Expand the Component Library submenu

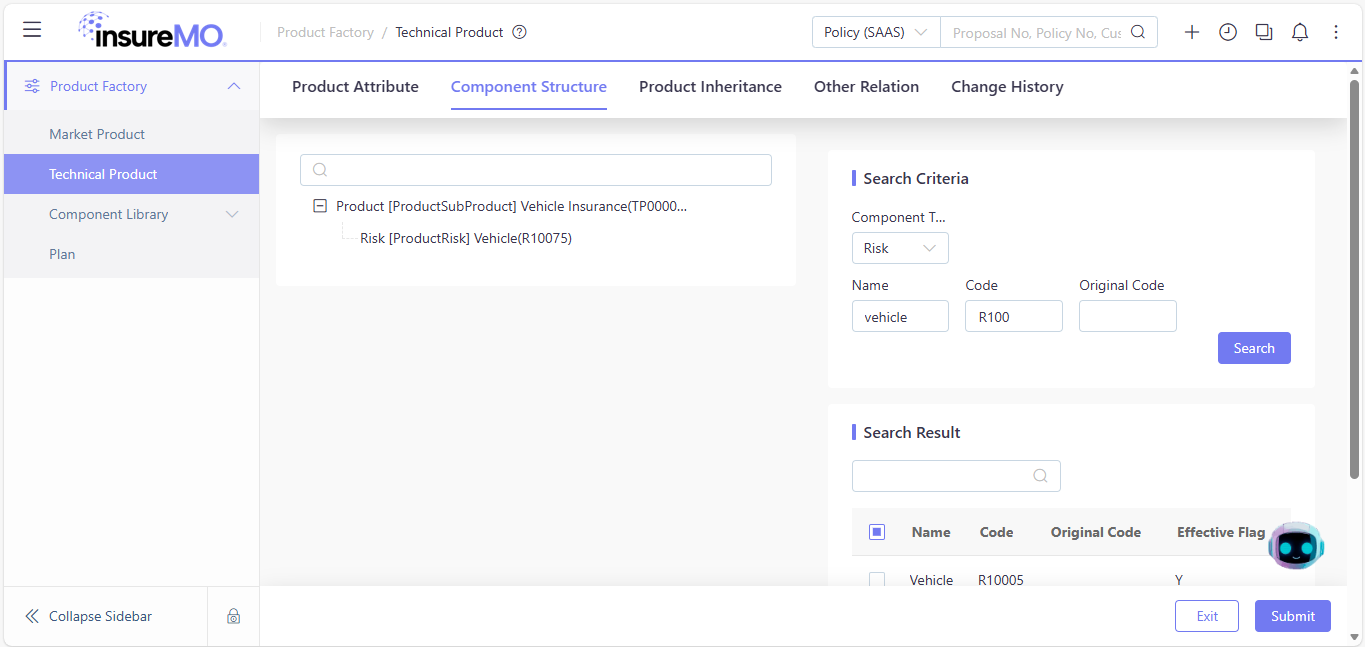pos(233,214)
